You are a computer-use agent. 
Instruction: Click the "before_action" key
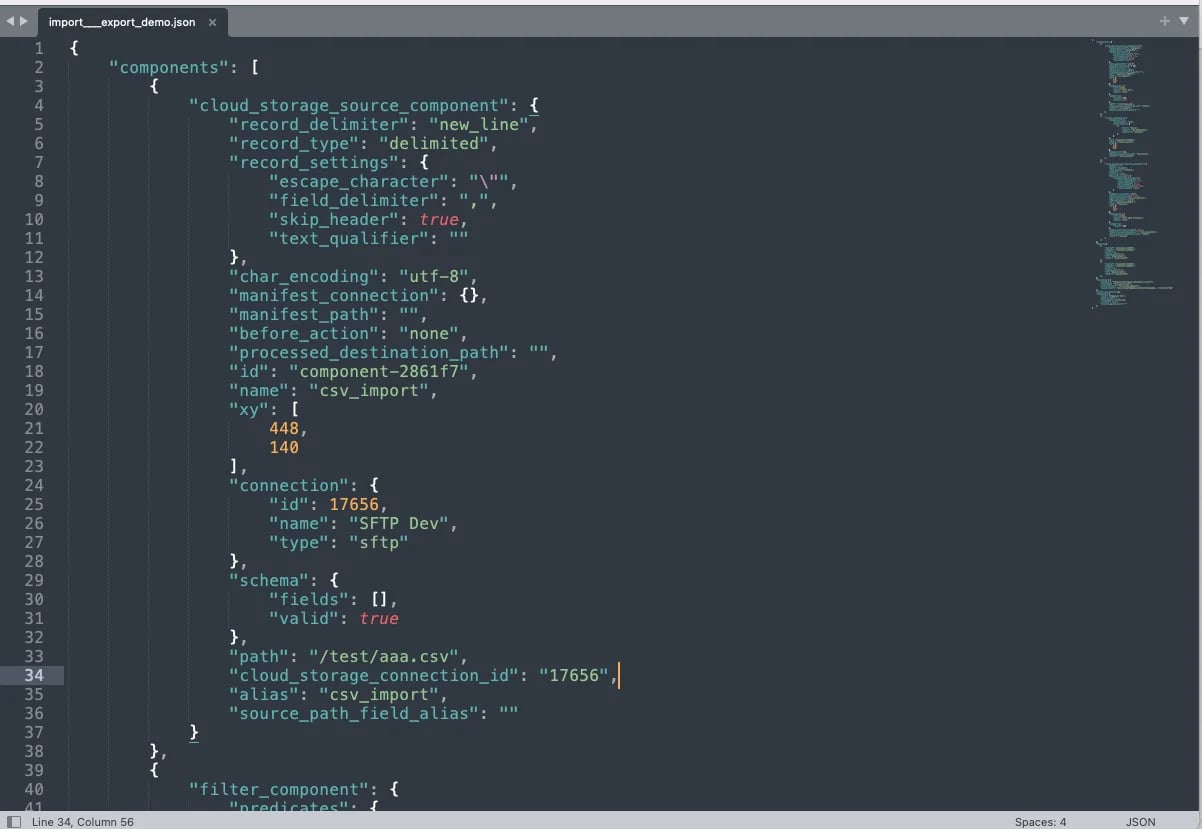click(305, 333)
